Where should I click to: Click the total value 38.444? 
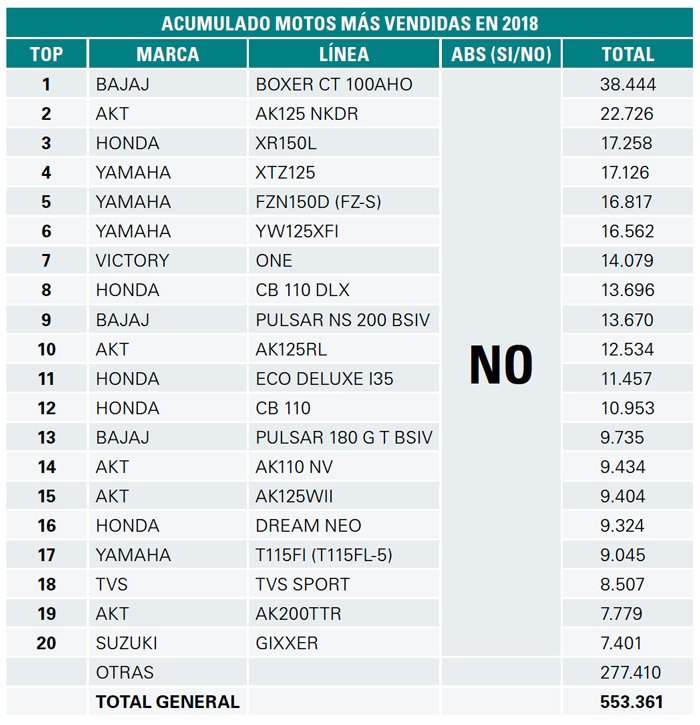pos(628,84)
